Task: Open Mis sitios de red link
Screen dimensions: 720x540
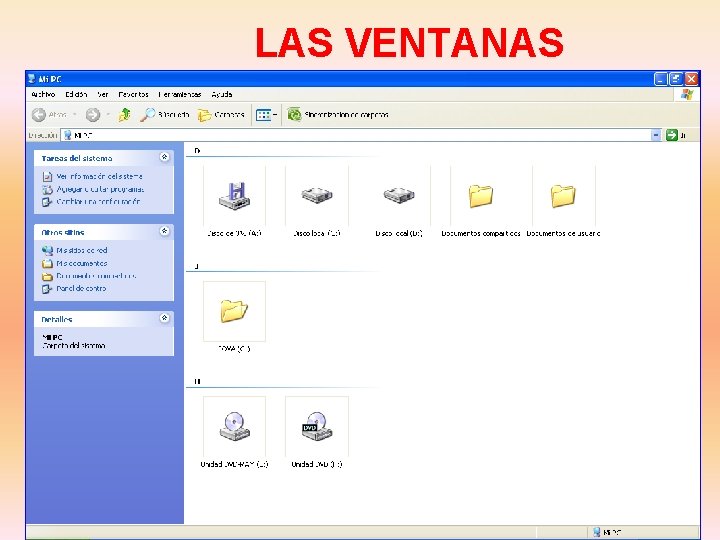Action: (82, 250)
